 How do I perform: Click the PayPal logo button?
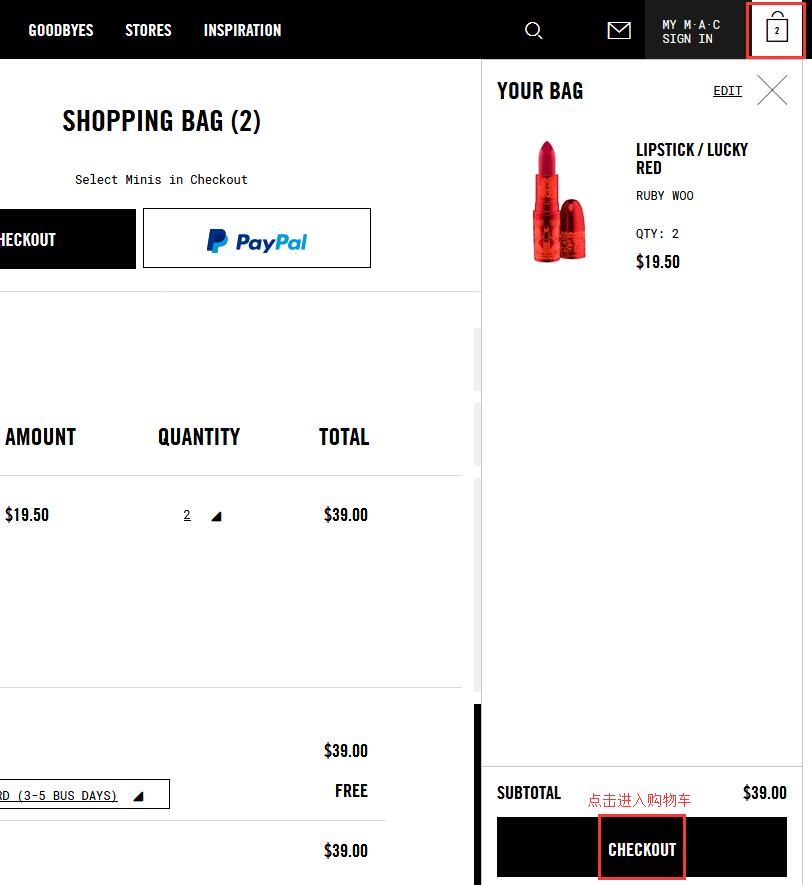[257, 239]
